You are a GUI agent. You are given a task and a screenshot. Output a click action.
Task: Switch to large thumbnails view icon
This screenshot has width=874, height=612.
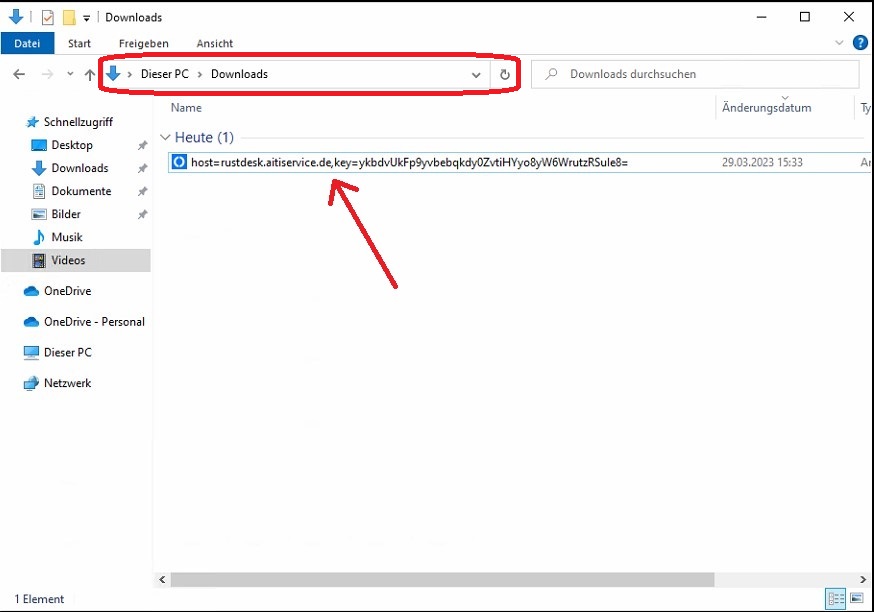(x=856, y=599)
